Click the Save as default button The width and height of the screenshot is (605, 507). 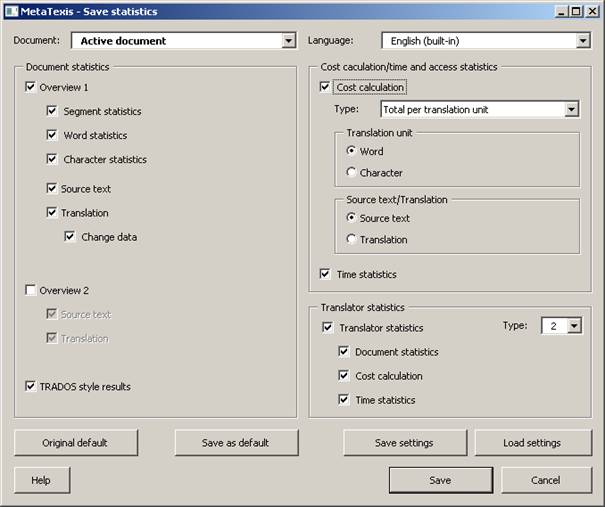(x=236, y=443)
